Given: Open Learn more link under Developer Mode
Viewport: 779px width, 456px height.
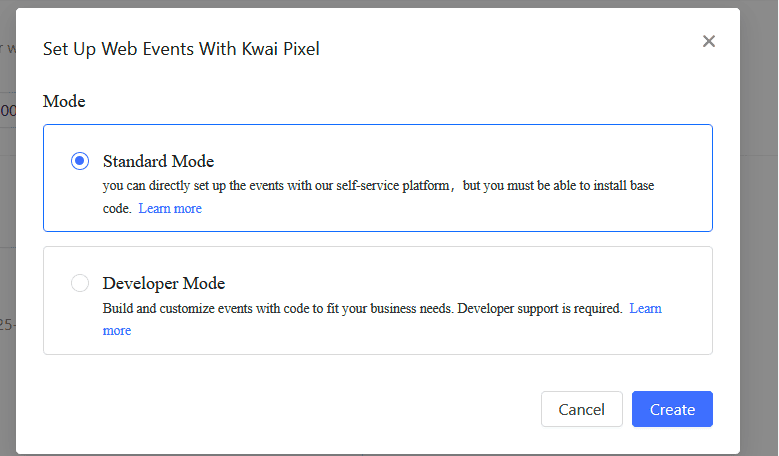Looking at the screenshot, I should [645, 308].
